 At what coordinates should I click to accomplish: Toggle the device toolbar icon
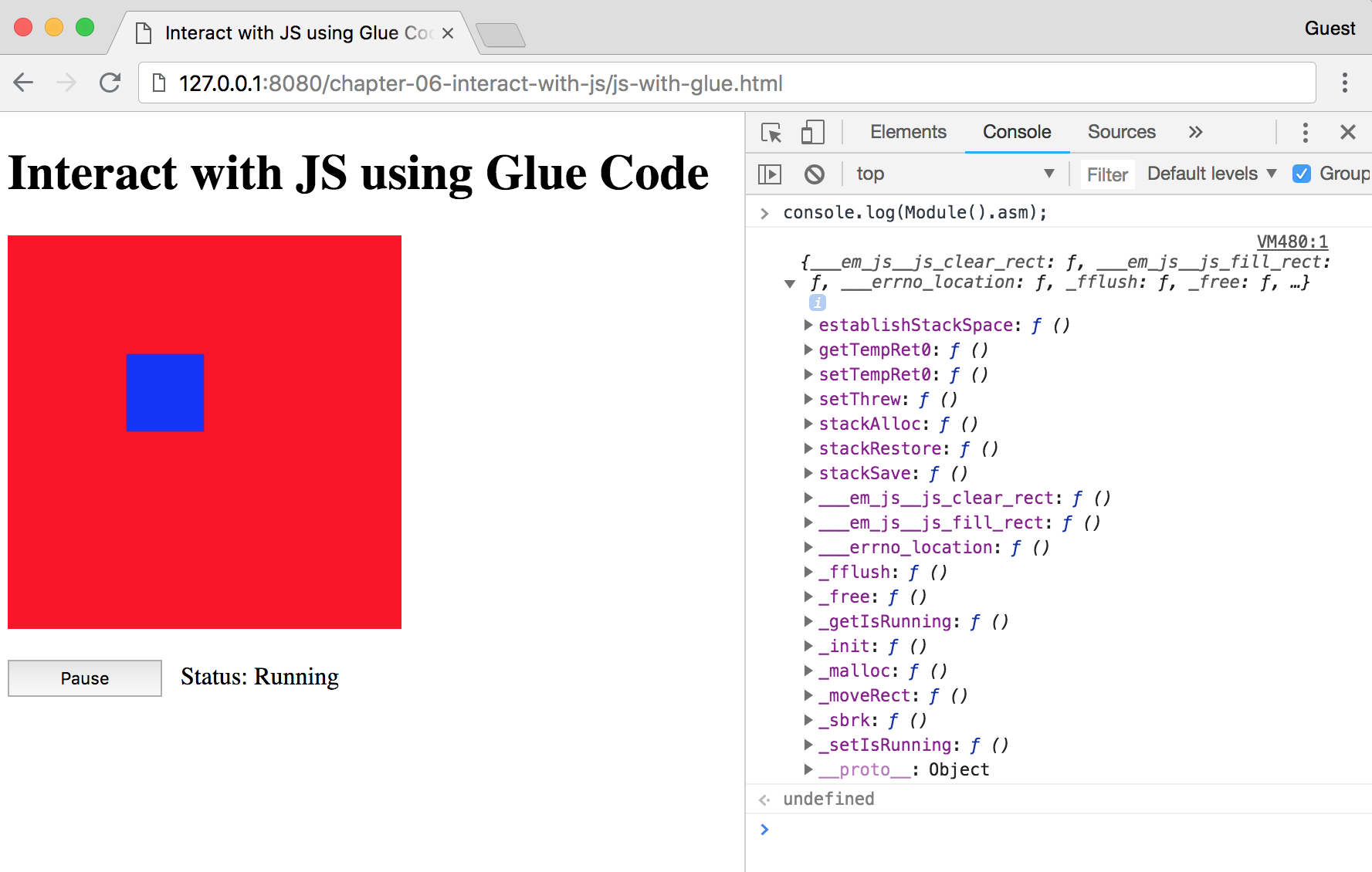812,133
